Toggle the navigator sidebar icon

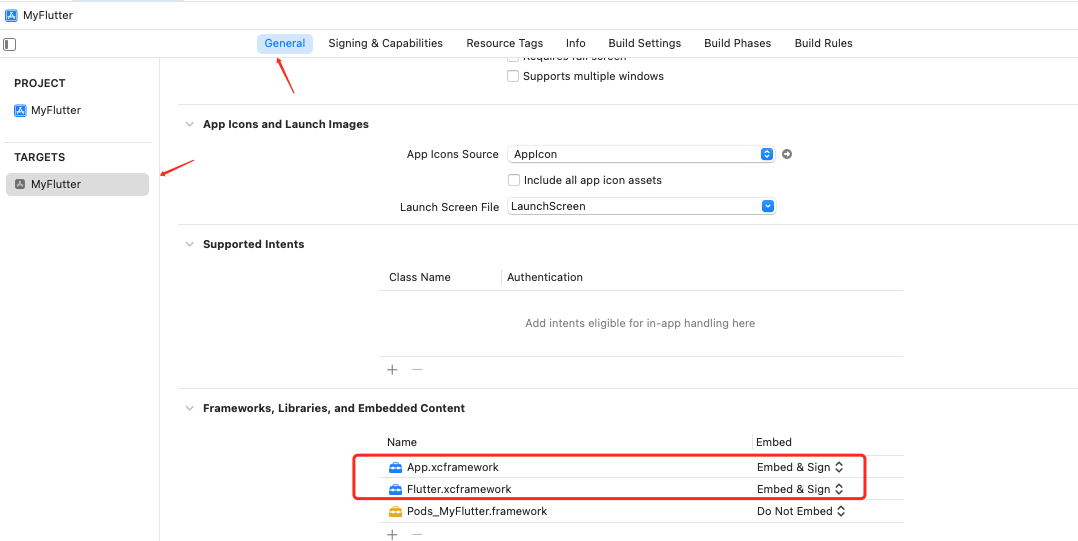click(x=10, y=44)
